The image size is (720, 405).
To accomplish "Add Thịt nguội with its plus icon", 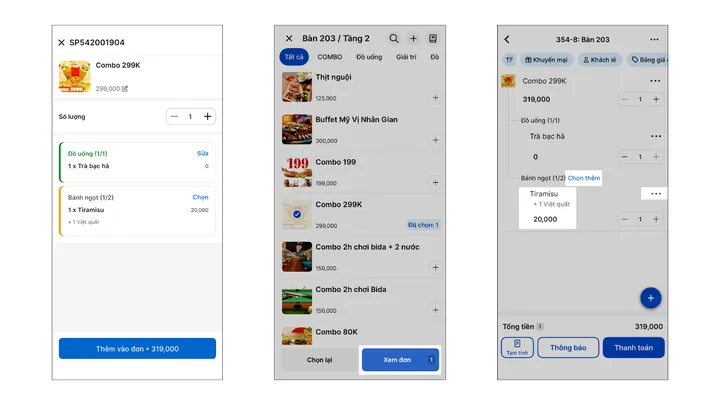I will 435,98.
